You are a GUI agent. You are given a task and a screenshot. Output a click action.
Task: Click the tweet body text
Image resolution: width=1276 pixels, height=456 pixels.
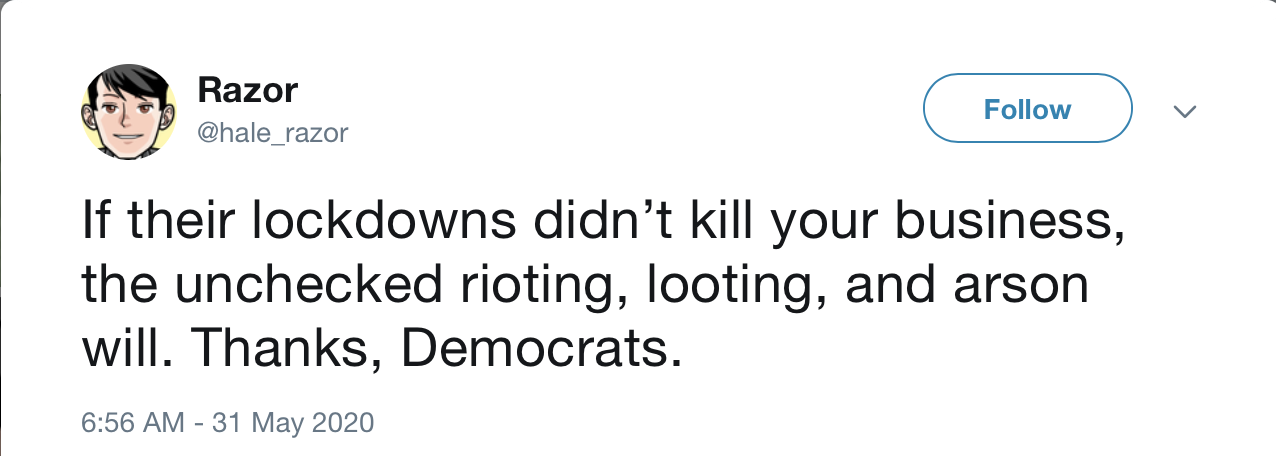click(600, 285)
